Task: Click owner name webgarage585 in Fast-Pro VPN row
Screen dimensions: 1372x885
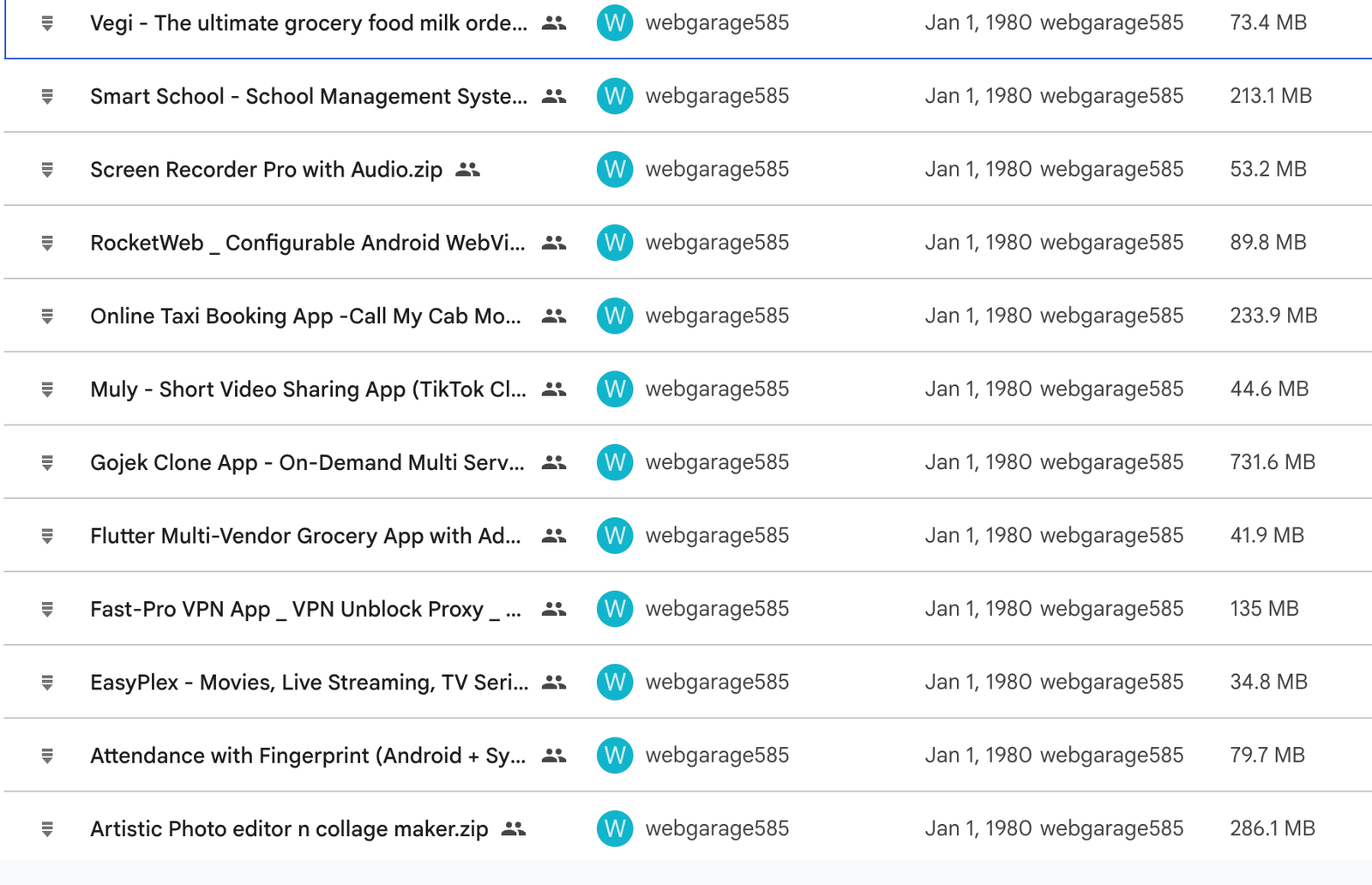Action: (x=717, y=610)
